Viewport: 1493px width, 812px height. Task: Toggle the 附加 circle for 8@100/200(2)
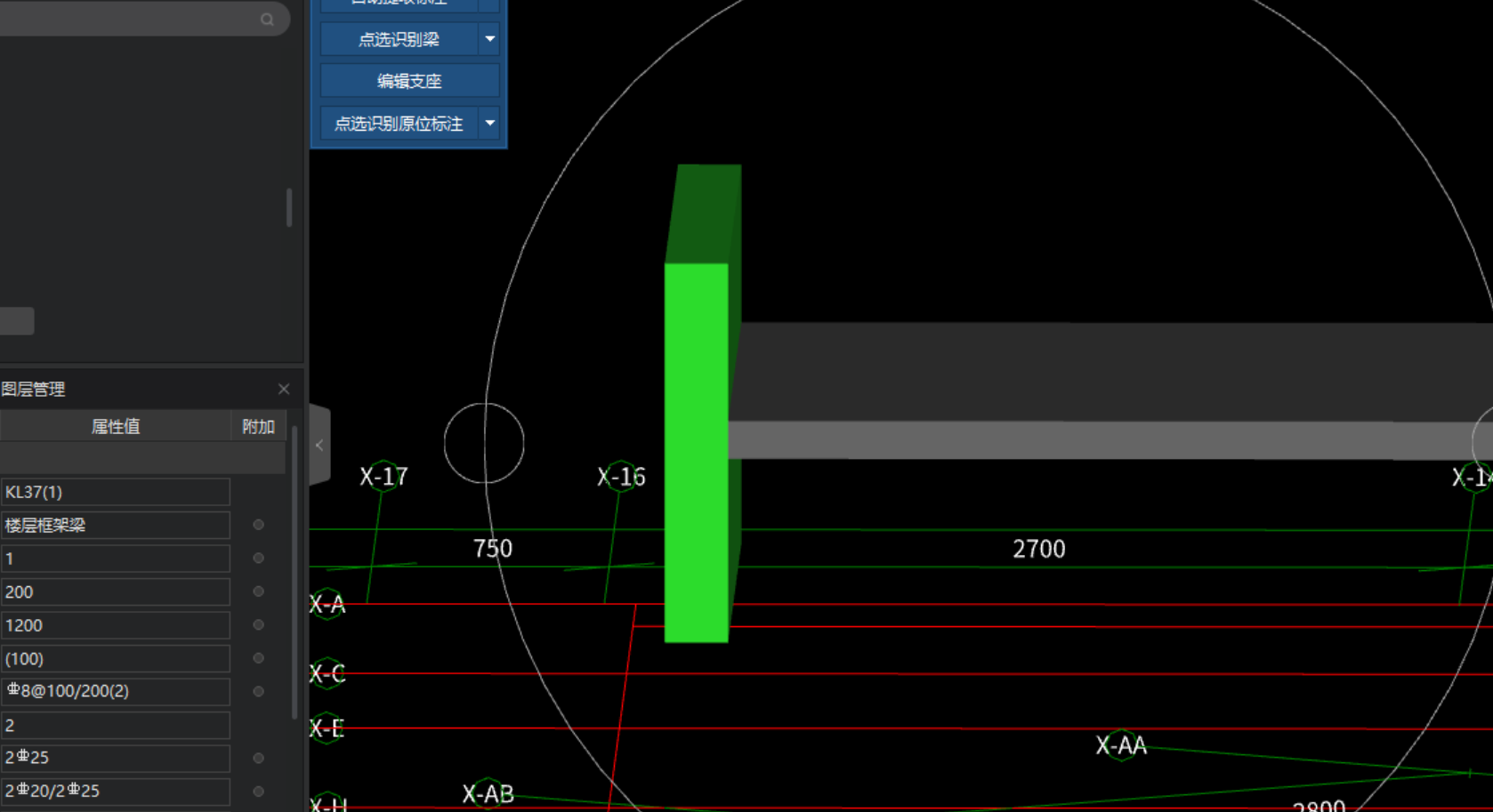[x=259, y=691]
